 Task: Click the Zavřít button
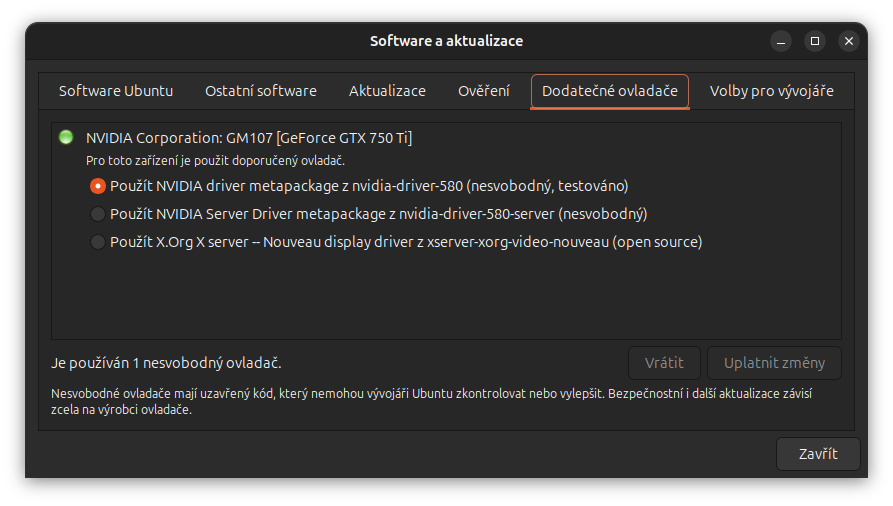(818, 453)
